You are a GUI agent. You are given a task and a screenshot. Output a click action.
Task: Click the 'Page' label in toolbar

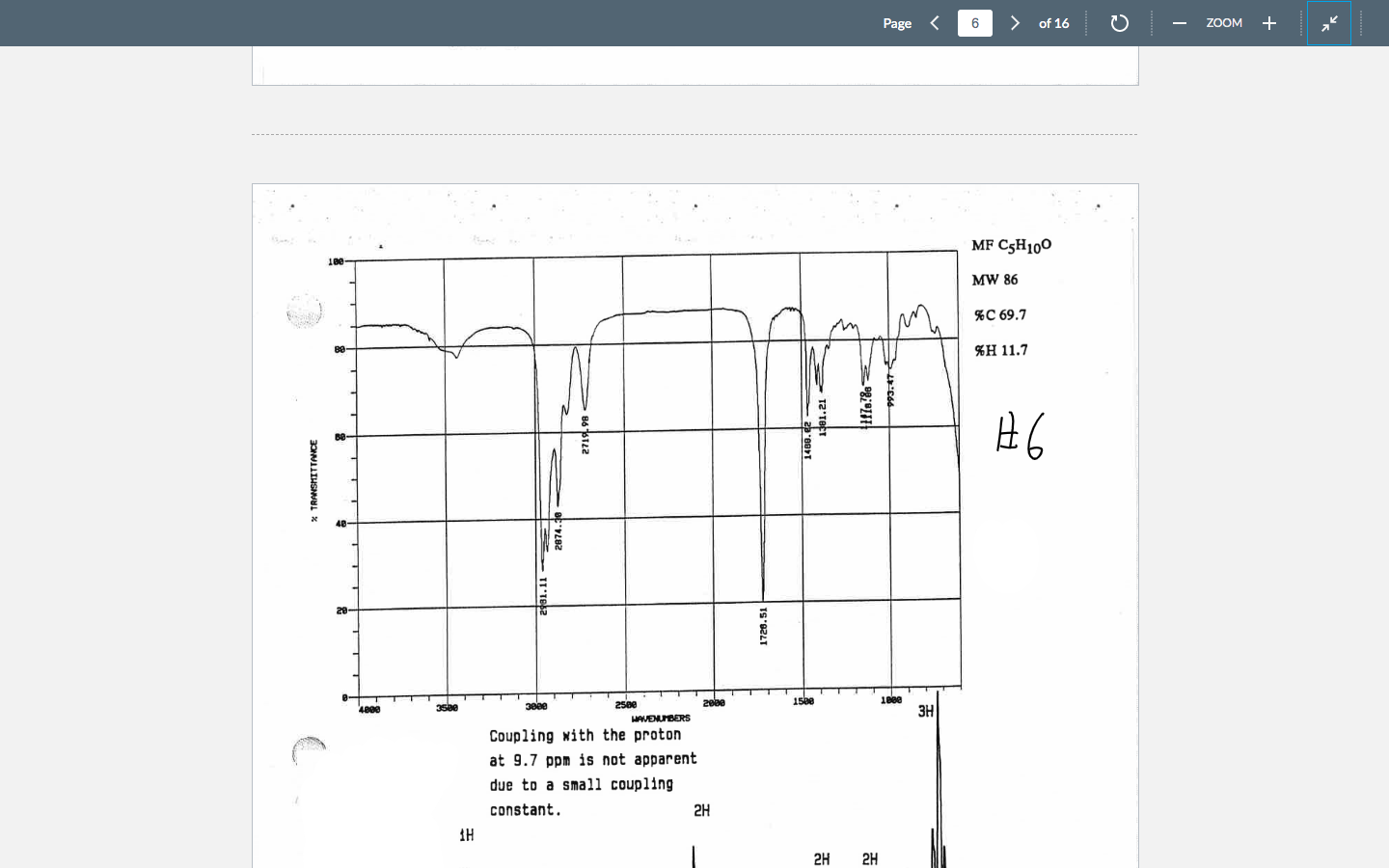pos(897,23)
